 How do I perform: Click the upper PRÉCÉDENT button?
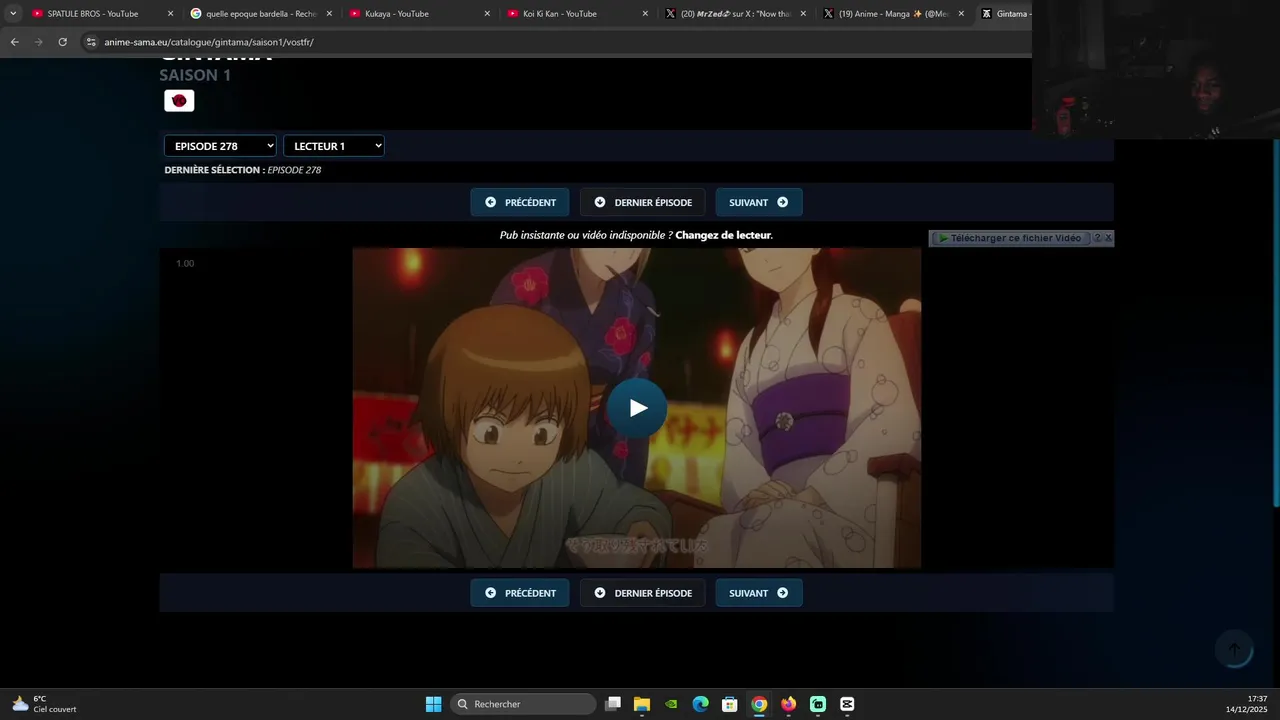tap(520, 202)
